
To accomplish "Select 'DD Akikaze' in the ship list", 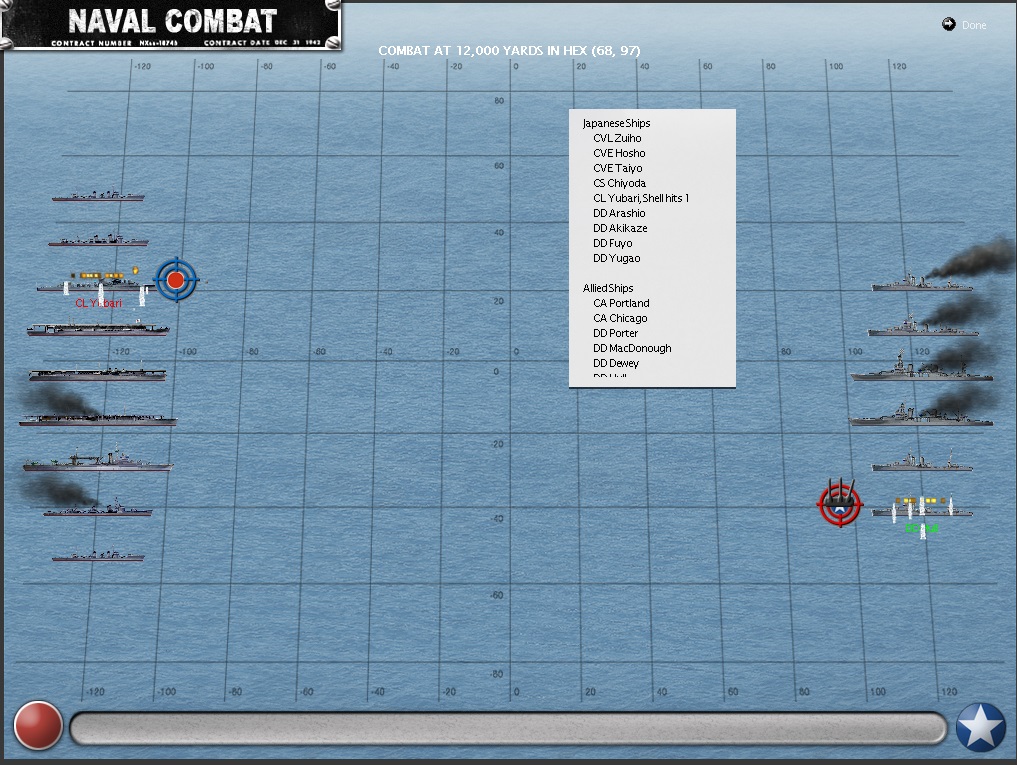I will point(620,228).
